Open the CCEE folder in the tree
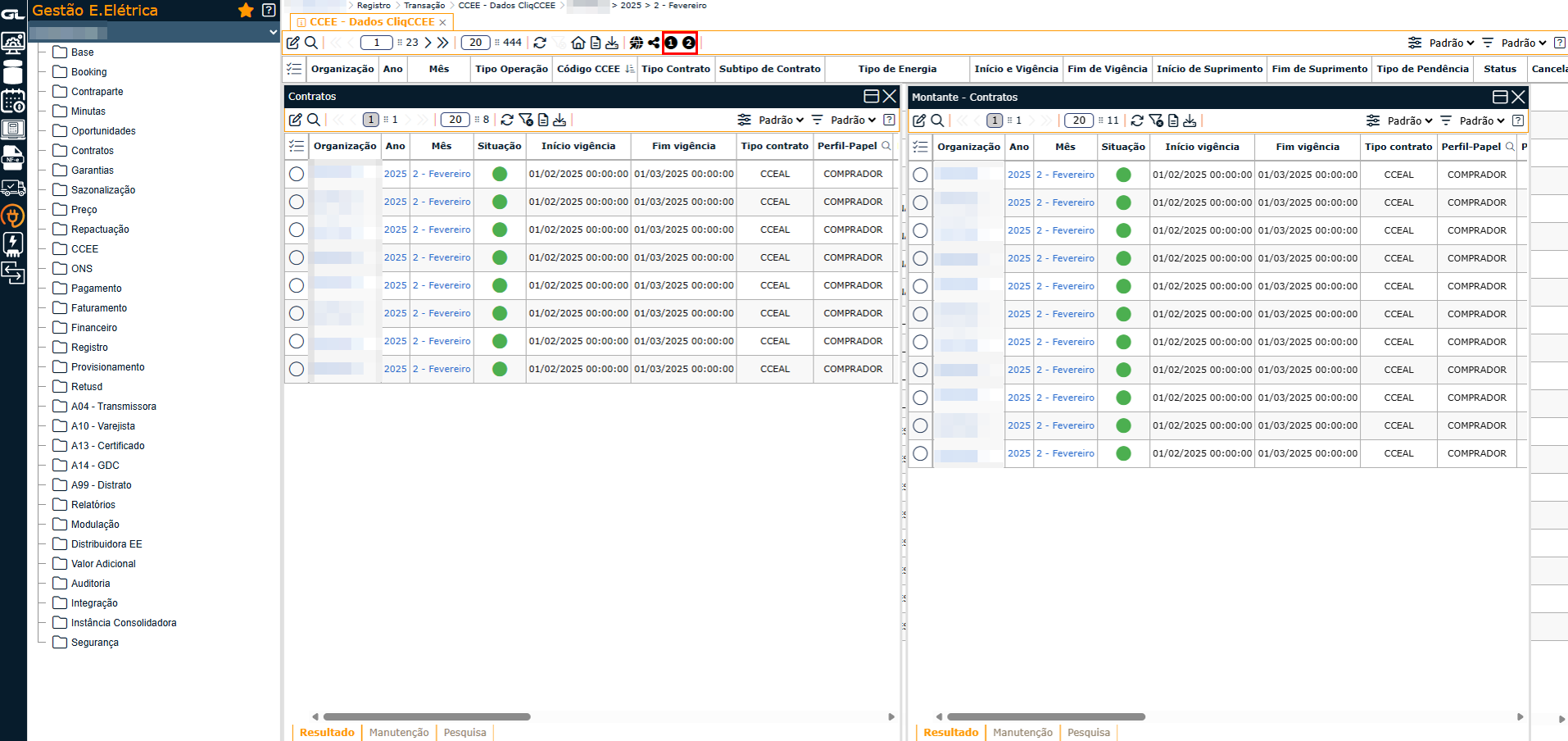The width and height of the screenshot is (1568, 741). point(84,249)
